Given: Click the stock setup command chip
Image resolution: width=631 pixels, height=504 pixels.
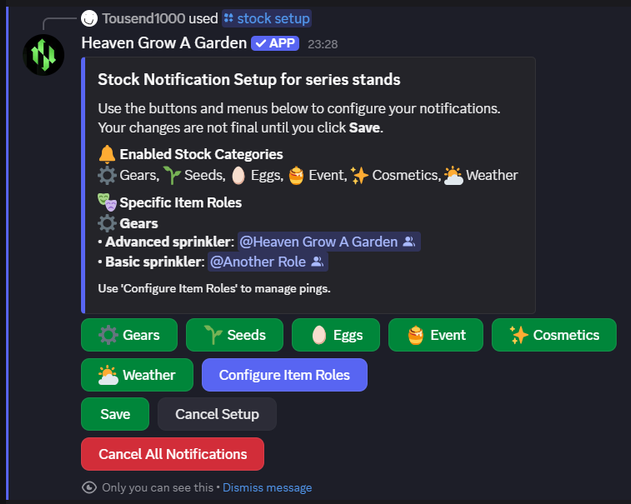Looking at the screenshot, I should [x=267, y=19].
